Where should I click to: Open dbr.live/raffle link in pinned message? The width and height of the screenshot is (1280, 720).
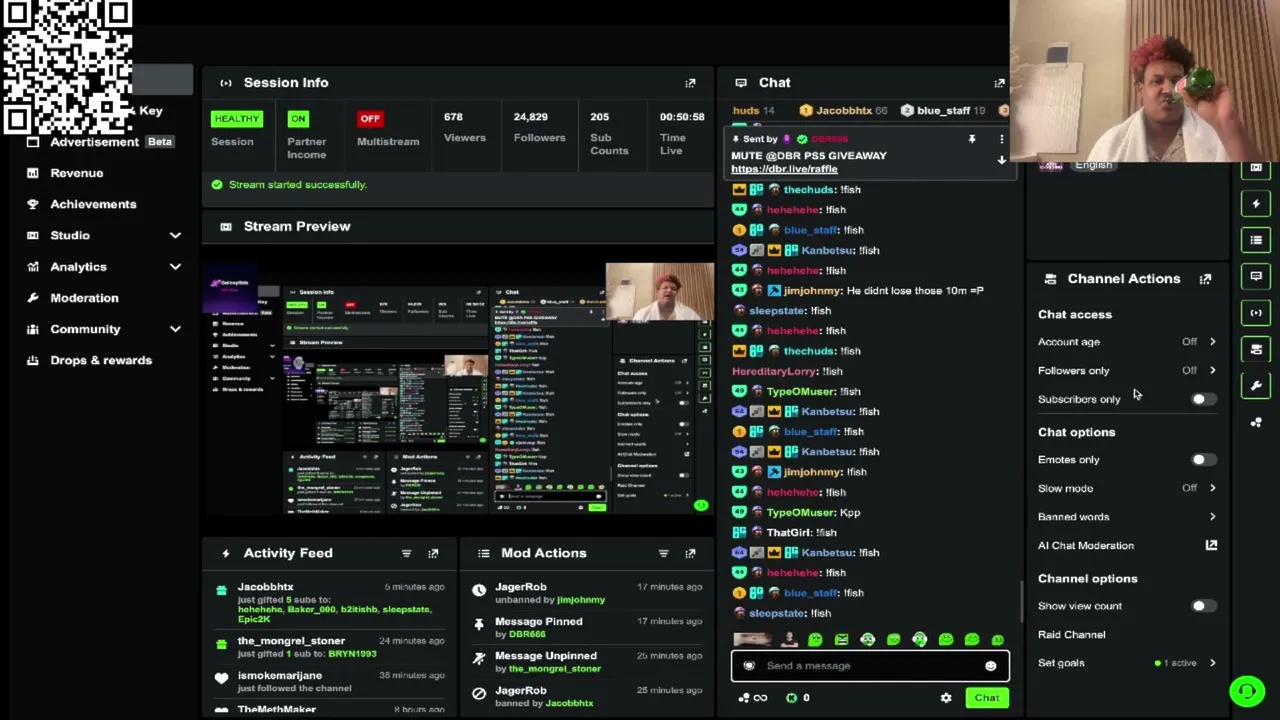pos(784,169)
